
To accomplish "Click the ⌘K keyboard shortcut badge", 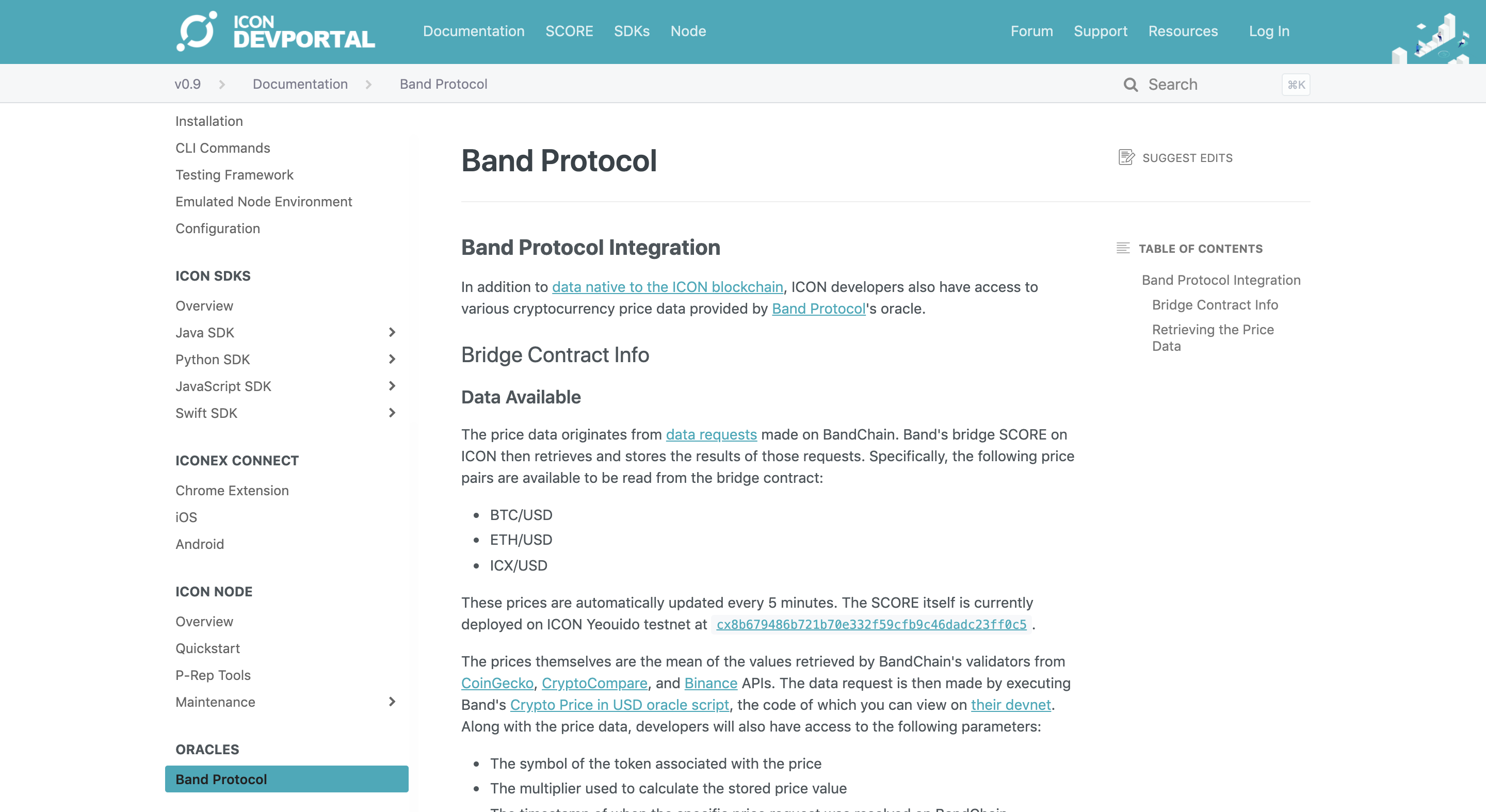I will pyautogui.click(x=1296, y=85).
